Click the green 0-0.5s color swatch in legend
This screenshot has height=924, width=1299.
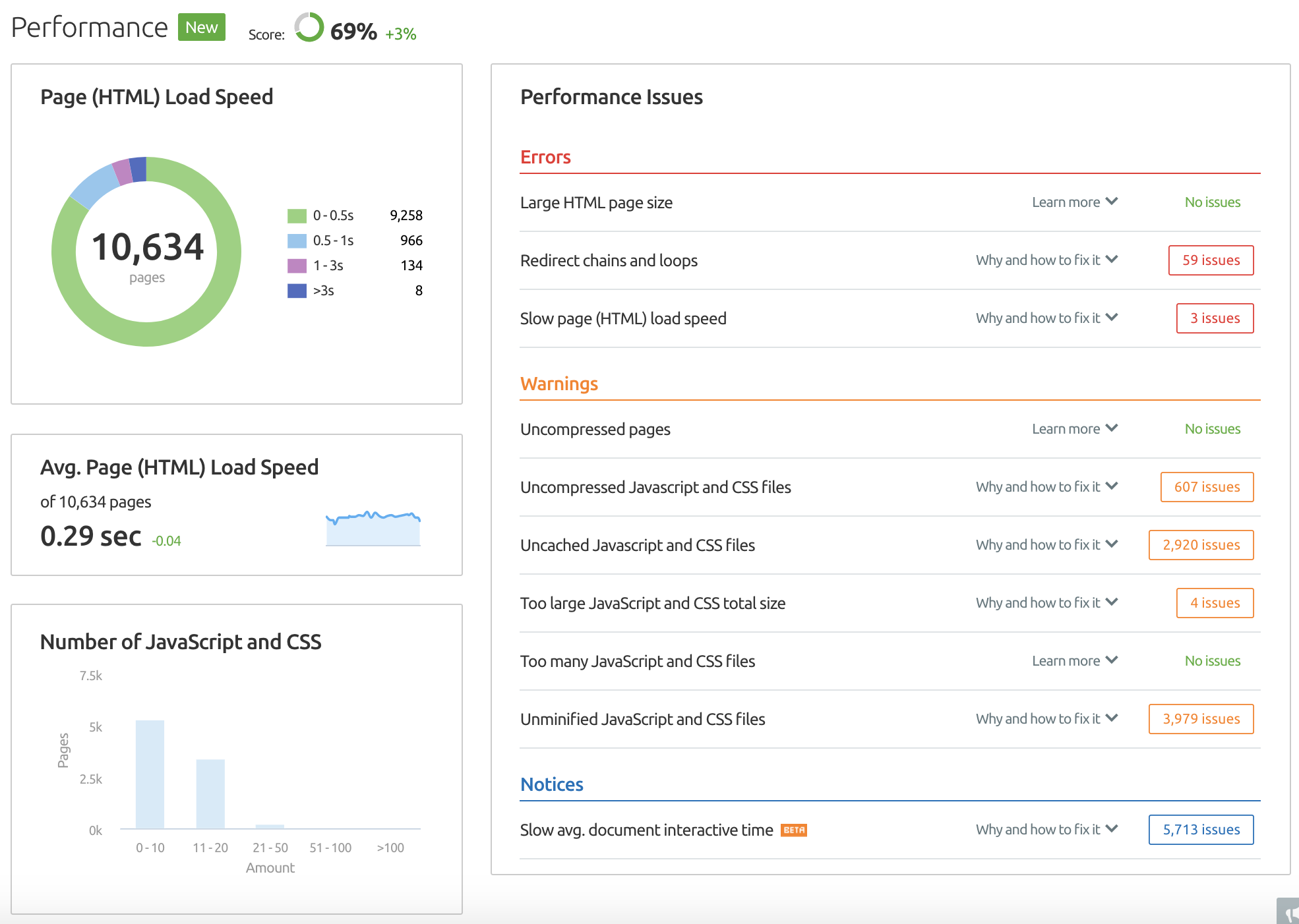pyautogui.click(x=296, y=215)
